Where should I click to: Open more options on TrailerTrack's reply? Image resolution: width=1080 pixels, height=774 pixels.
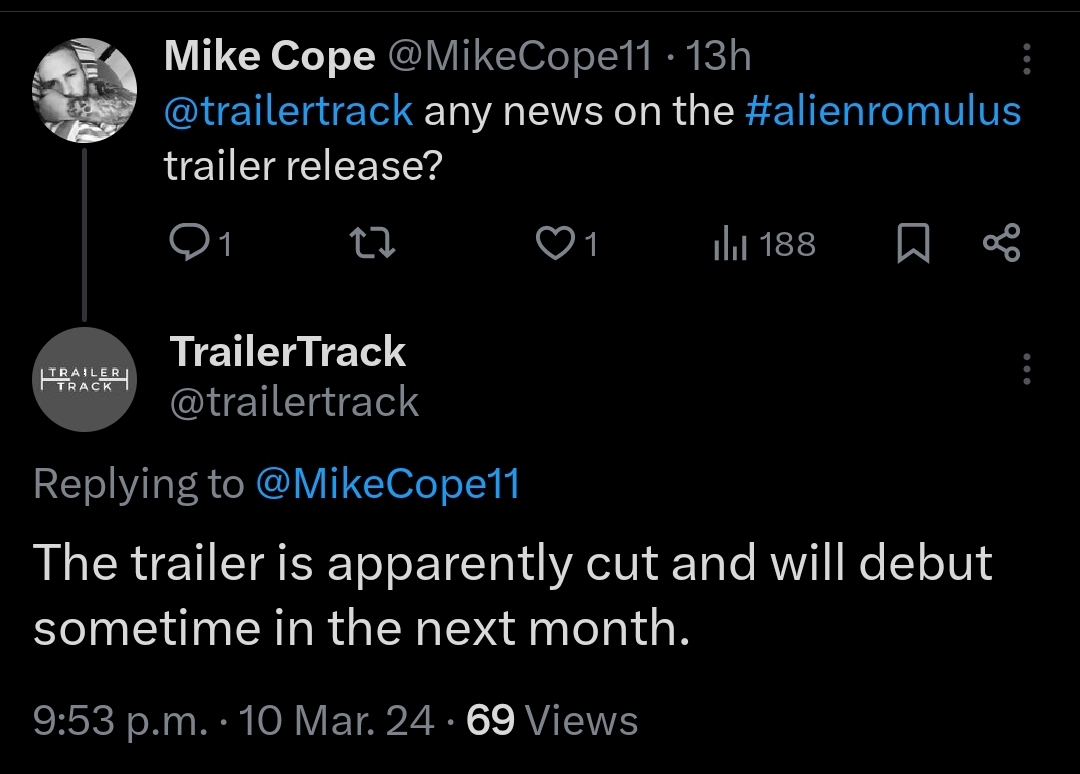pos(1026,370)
